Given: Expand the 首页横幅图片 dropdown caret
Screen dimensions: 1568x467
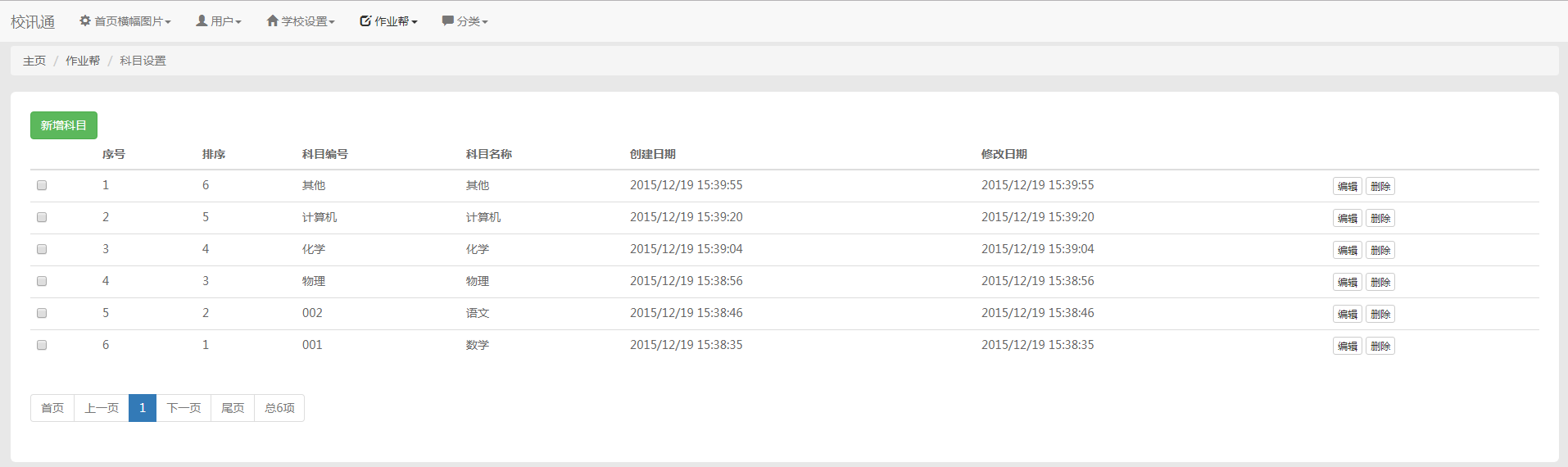Looking at the screenshot, I should point(168,22).
